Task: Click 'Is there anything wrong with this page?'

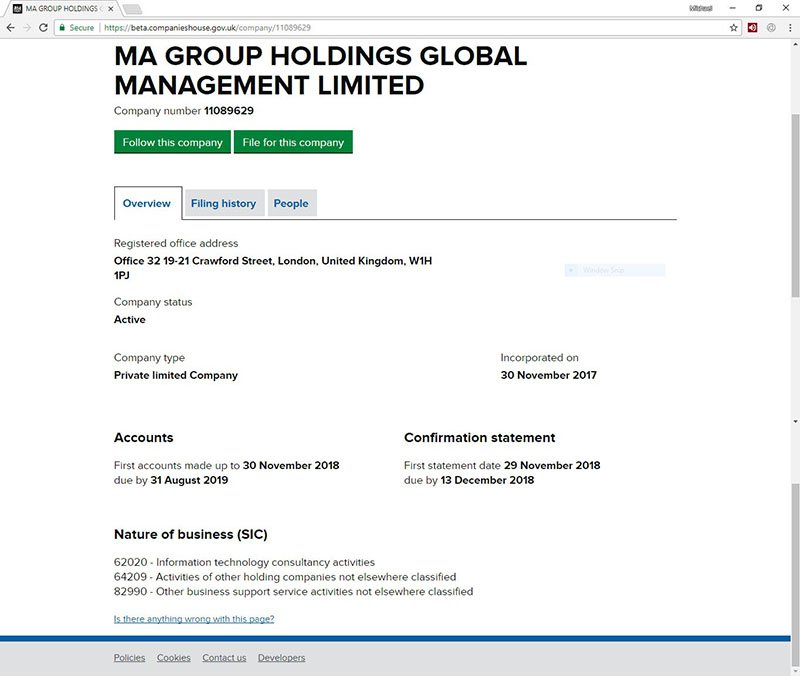Action: 194,619
